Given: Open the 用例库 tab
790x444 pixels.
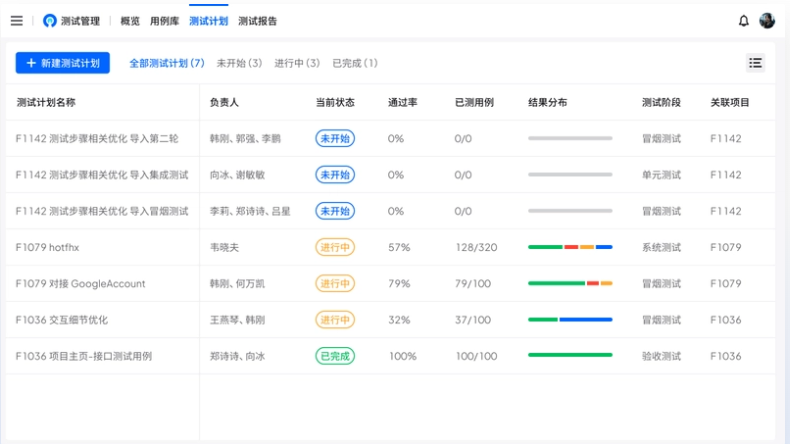Looking at the screenshot, I should click(x=164, y=21).
